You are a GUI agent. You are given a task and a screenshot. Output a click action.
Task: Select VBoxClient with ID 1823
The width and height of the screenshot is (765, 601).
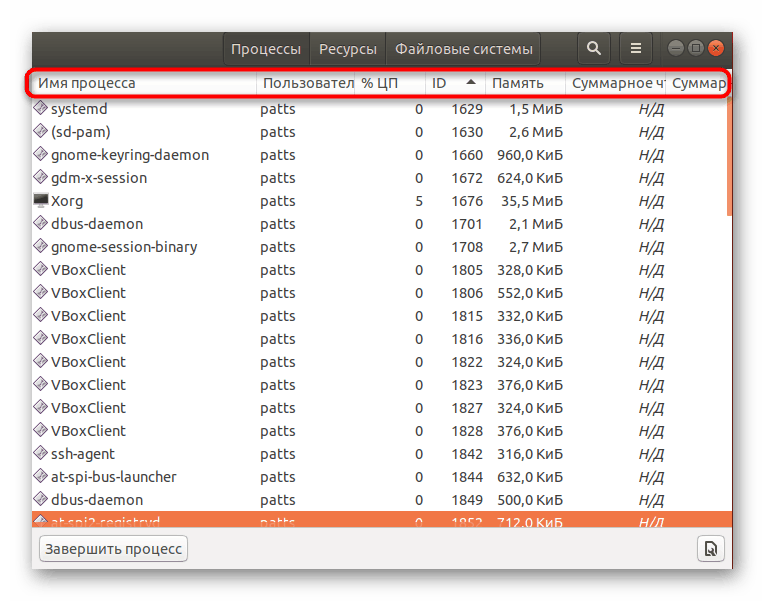[x=380, y=384]
